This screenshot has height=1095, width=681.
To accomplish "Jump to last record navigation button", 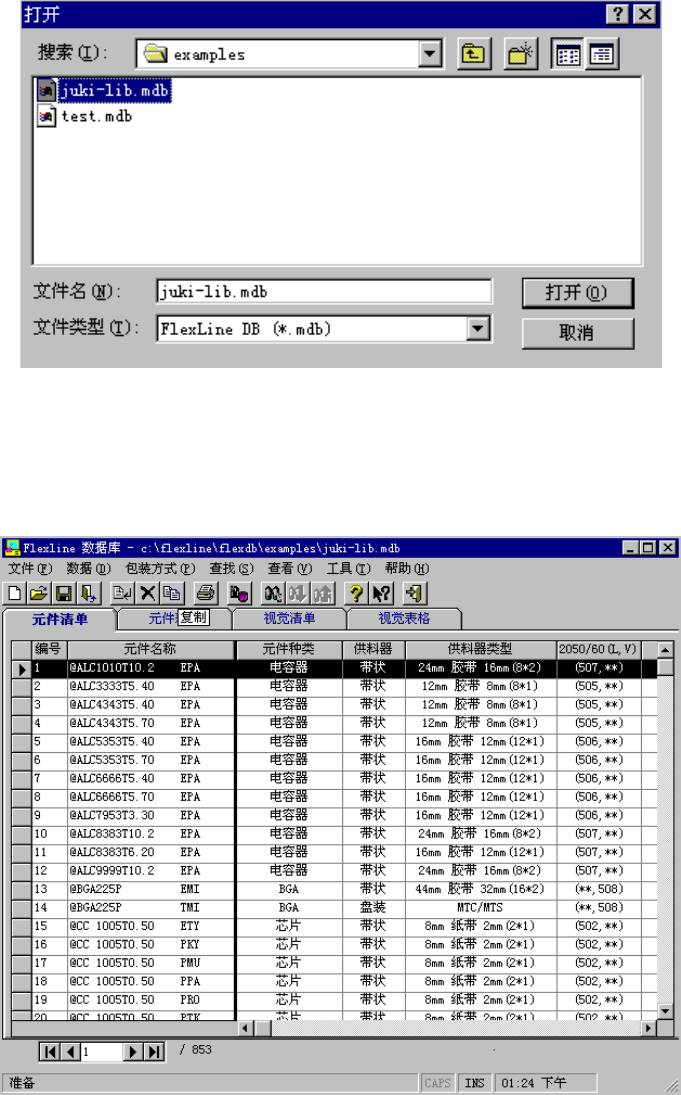I will point(154,1051).
